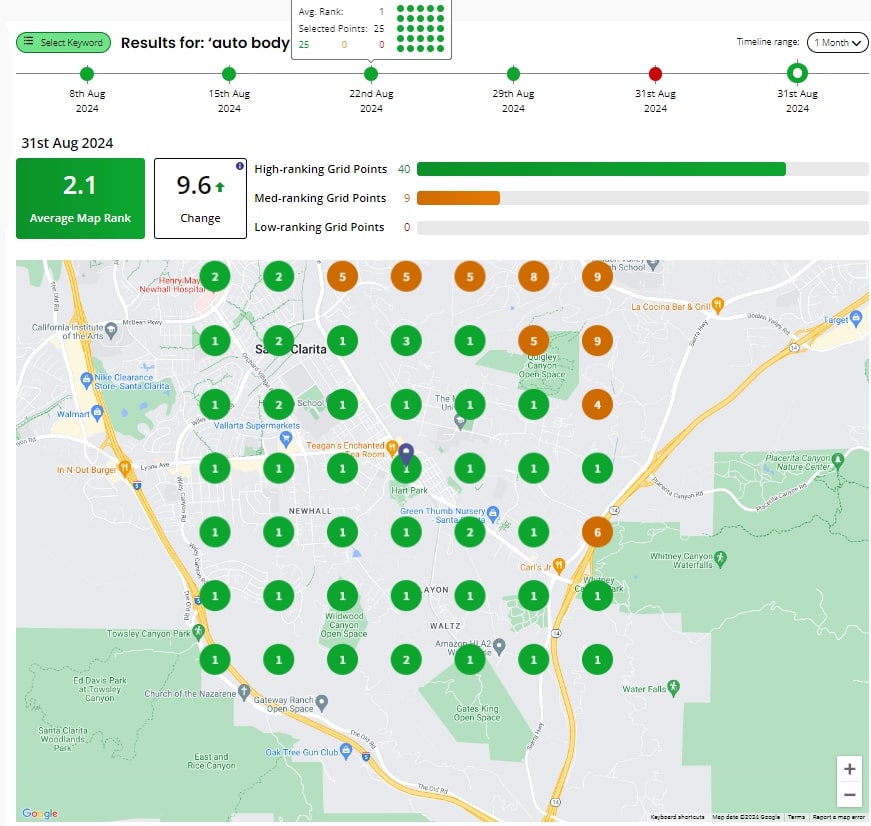The width and height of the screenshot is (871, 826).
Task: Click the orange grid point ranked 8
Action: (x=534, y=277)
